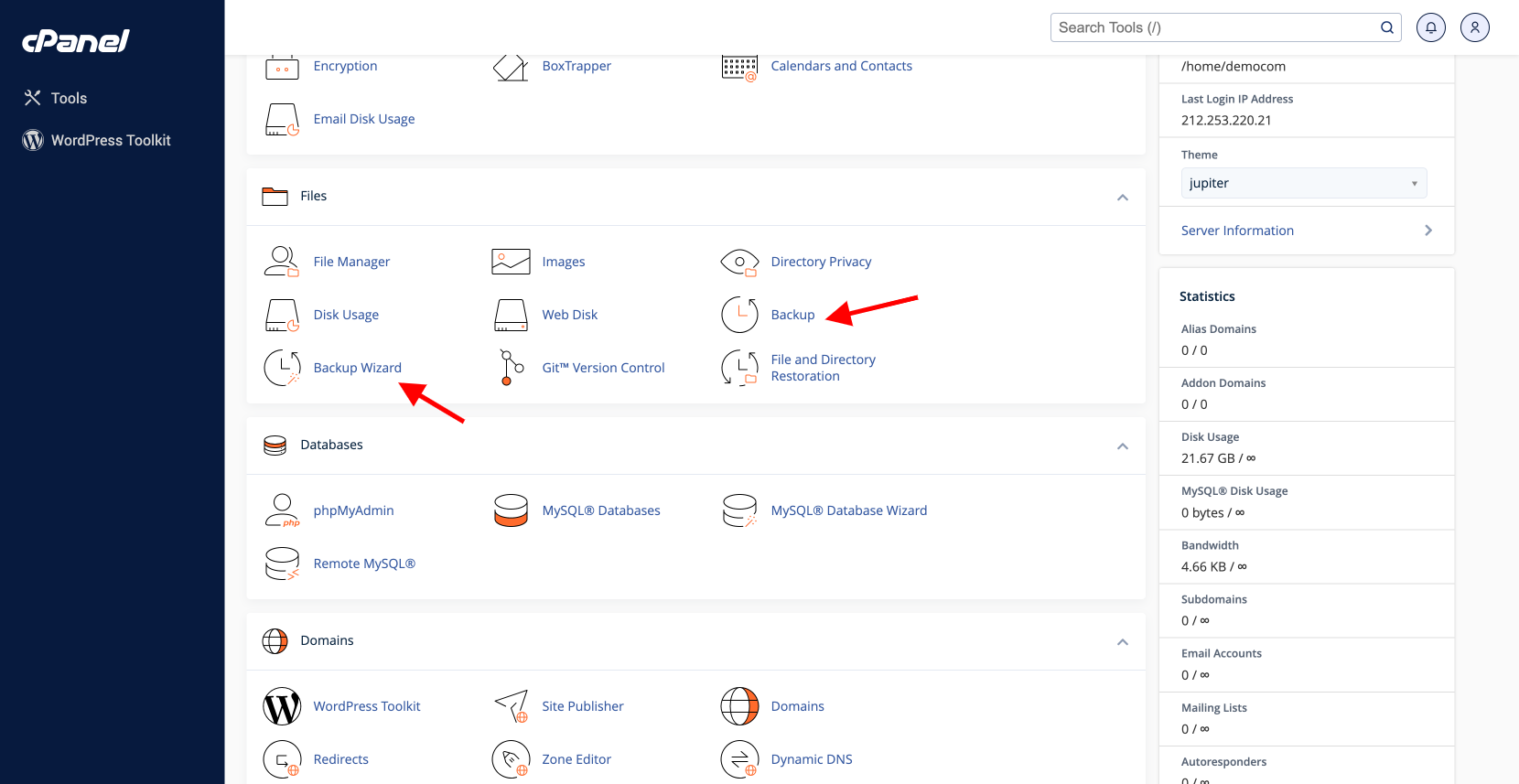Image resolution: width=1519 pixels, height=784 pixels.
Task: Click the Web Disk icon
Action: [511, 315]
